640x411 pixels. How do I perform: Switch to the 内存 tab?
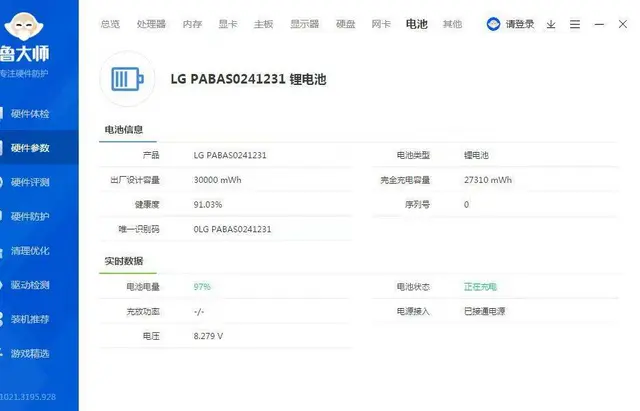click(x=192, y=24)
